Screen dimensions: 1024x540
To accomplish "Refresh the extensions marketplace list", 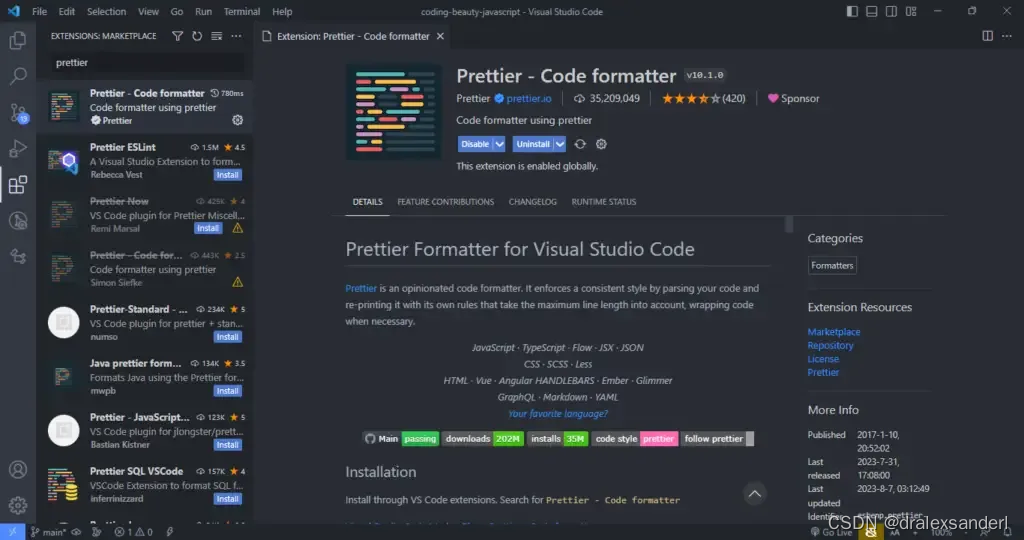I will coord(197,36).
